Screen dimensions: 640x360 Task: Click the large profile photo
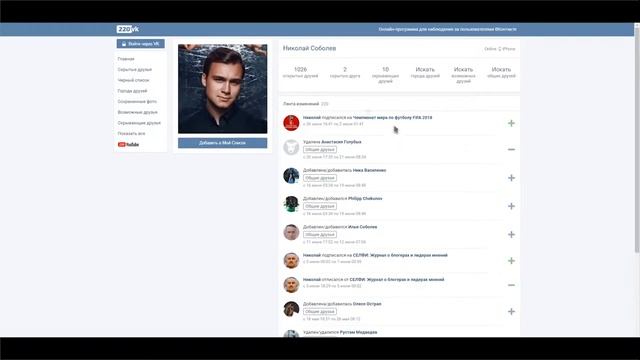pyautogui.click(x=222, y=89)
